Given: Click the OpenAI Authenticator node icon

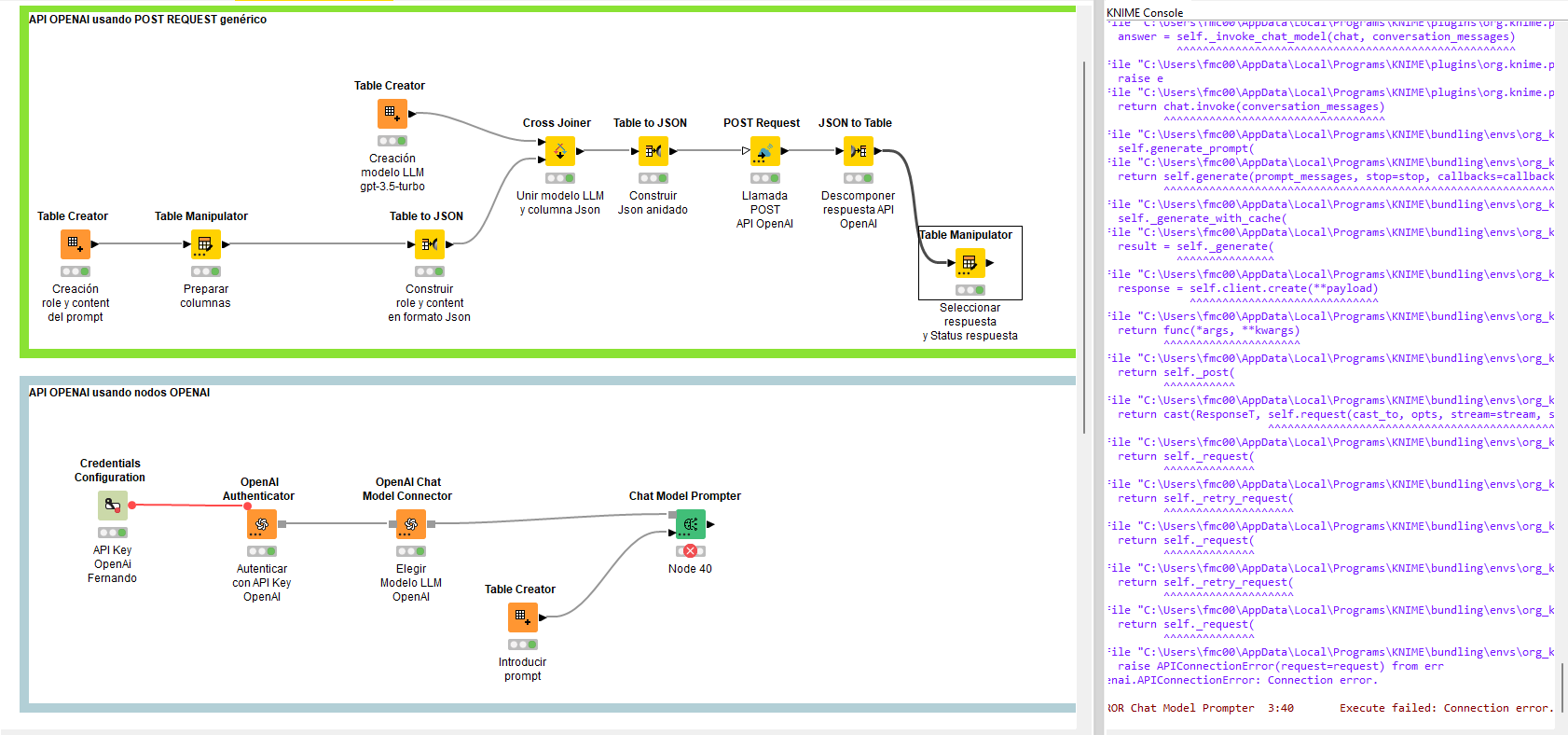Looking at the screenshot, I should click(x=262, y=524).
